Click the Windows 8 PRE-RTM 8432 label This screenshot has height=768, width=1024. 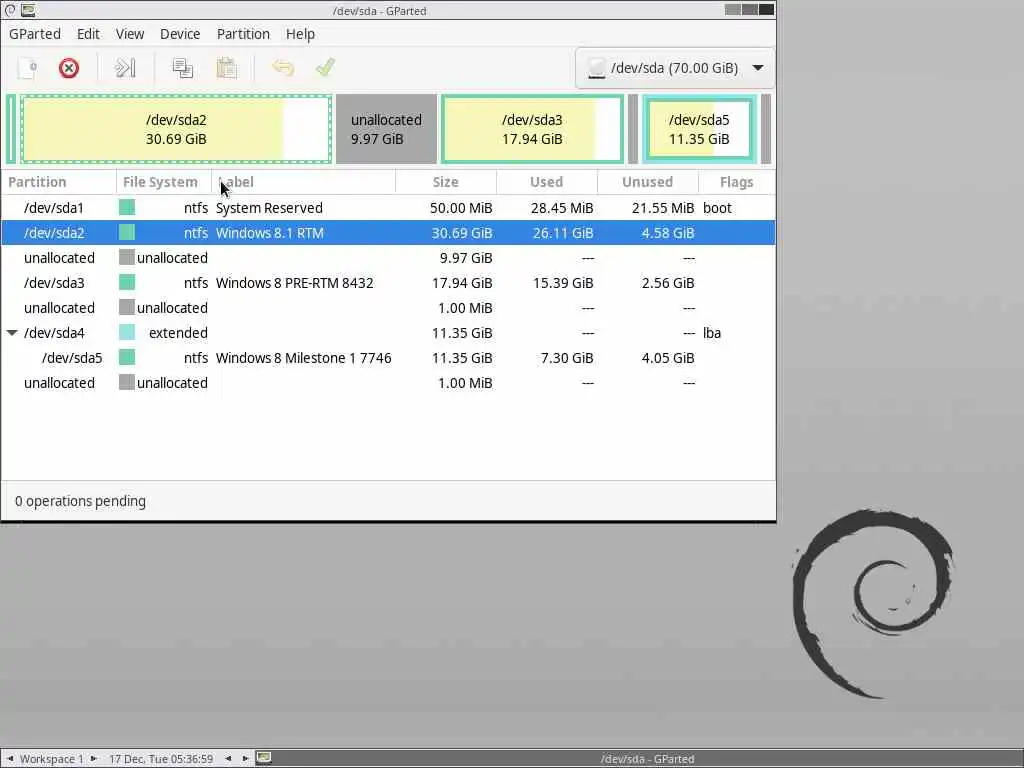click(295, 283)
